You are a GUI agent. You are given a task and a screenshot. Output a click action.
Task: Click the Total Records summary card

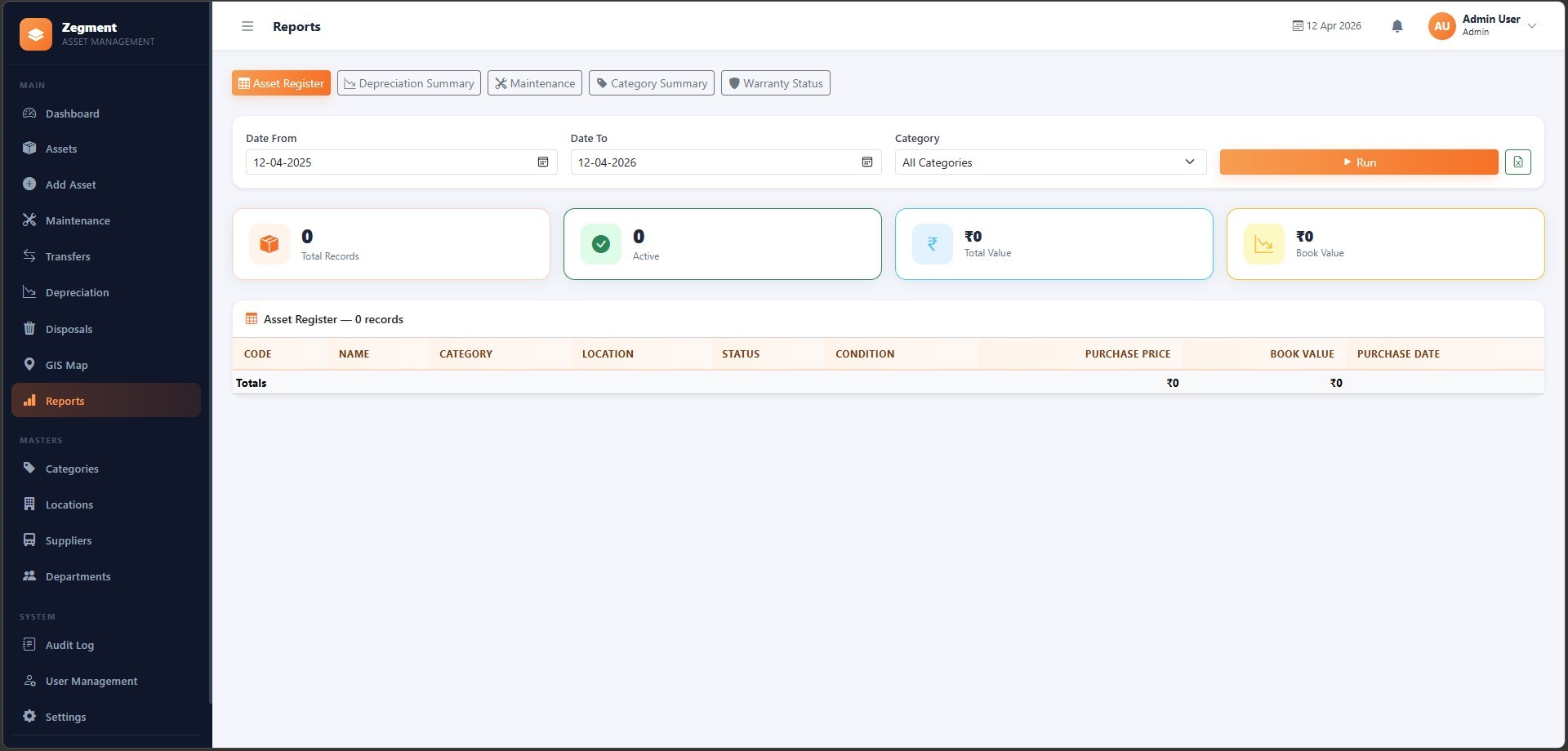[x=391, y=244]
